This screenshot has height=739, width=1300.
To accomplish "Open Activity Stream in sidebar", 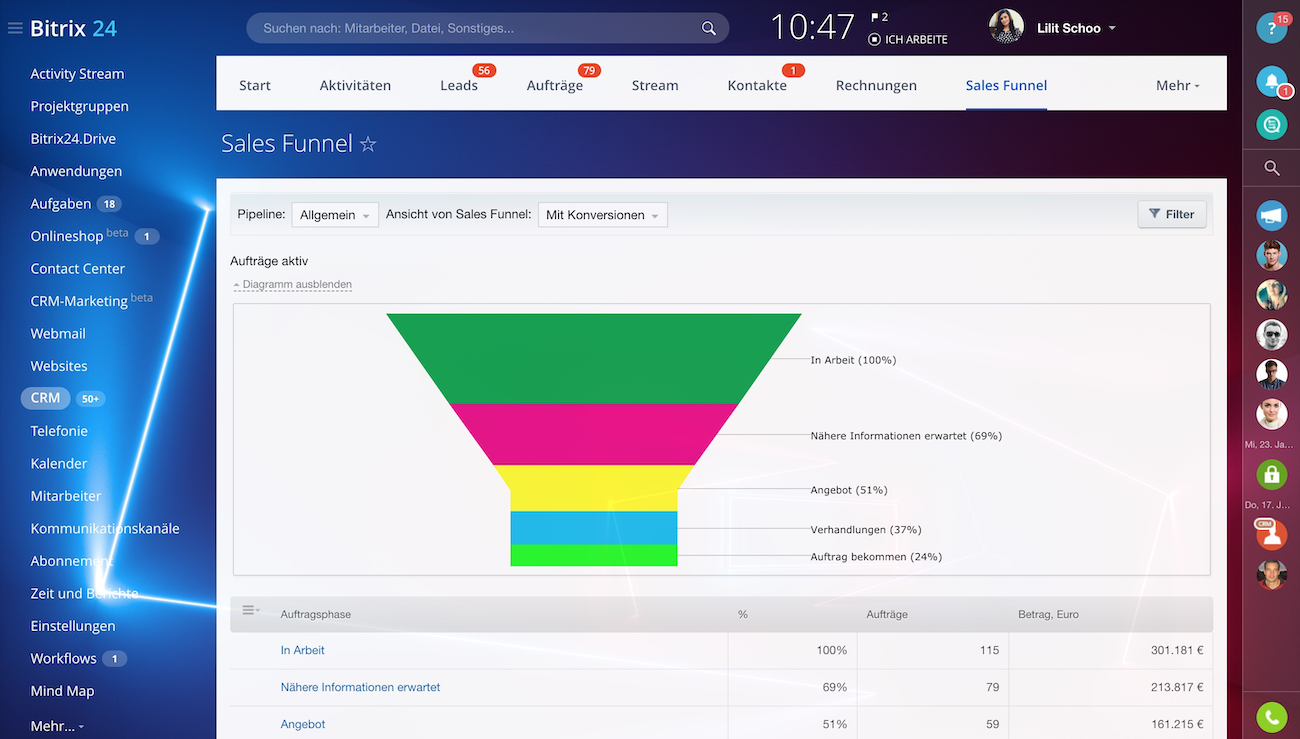I will [77, 74].
